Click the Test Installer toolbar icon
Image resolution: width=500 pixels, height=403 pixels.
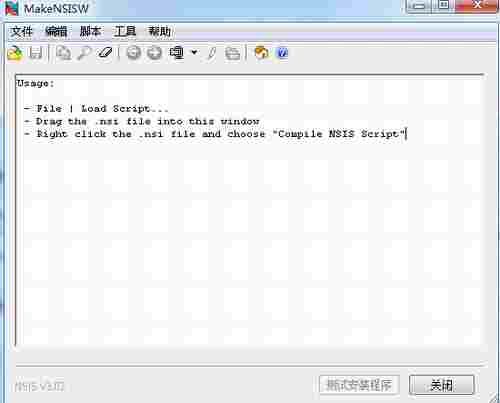[x=155, y=53]
